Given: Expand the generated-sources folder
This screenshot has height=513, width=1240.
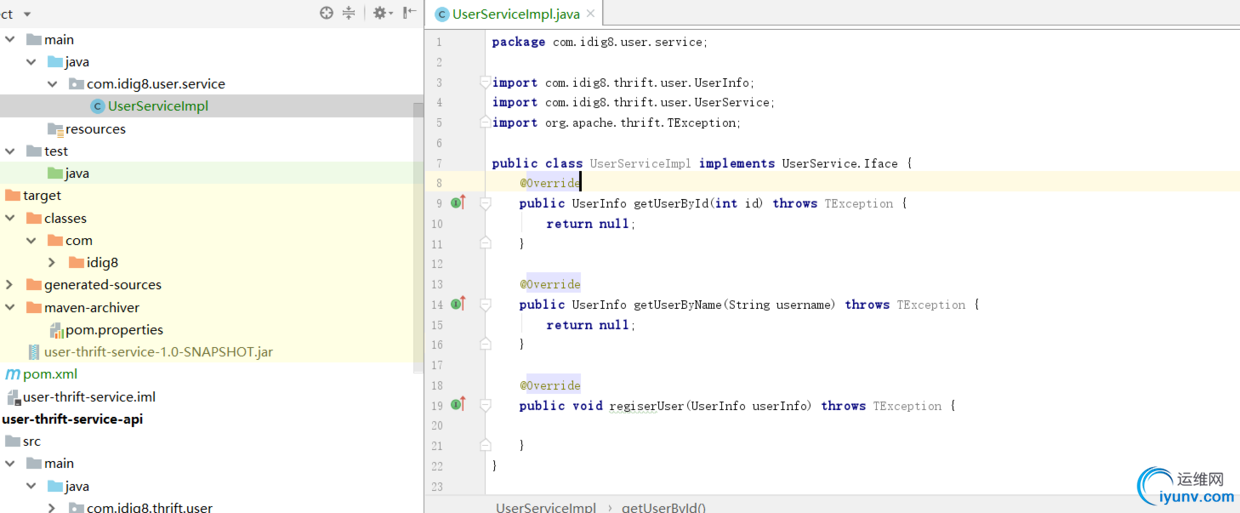Looking at the screenshot, I should tap(10, 285).
